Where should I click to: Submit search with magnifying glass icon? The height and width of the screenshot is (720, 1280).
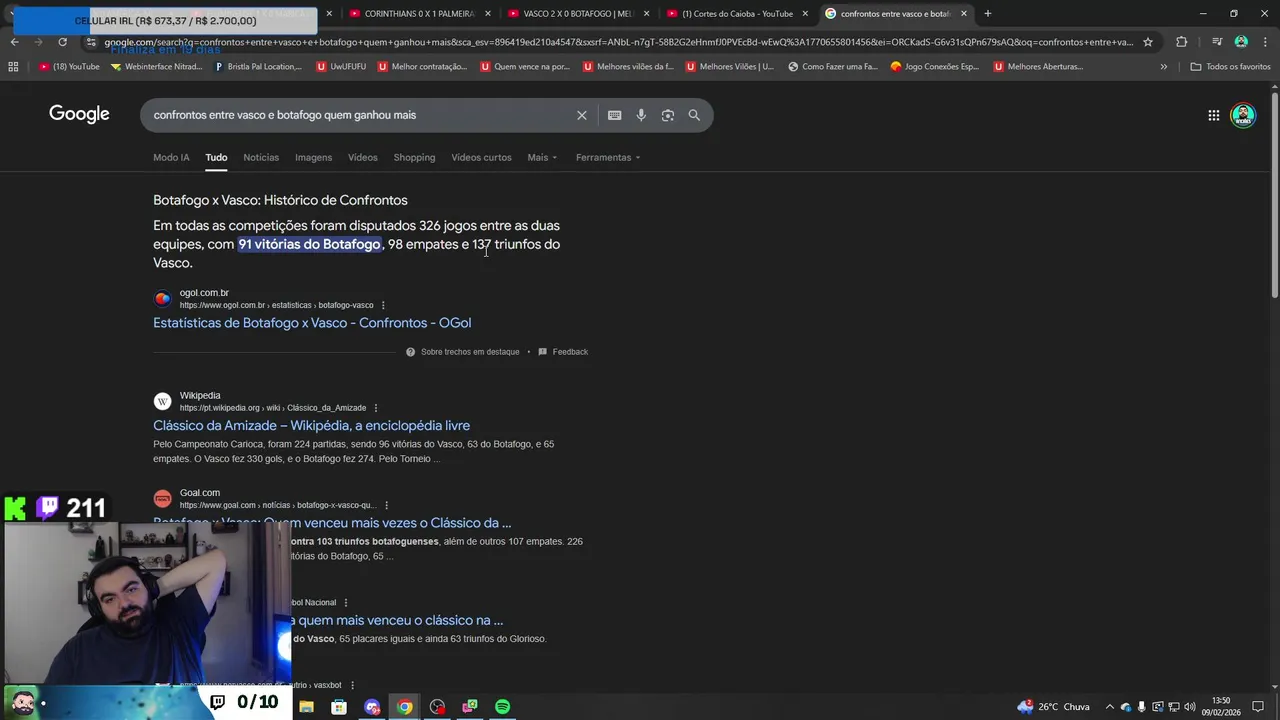[694, 115]
